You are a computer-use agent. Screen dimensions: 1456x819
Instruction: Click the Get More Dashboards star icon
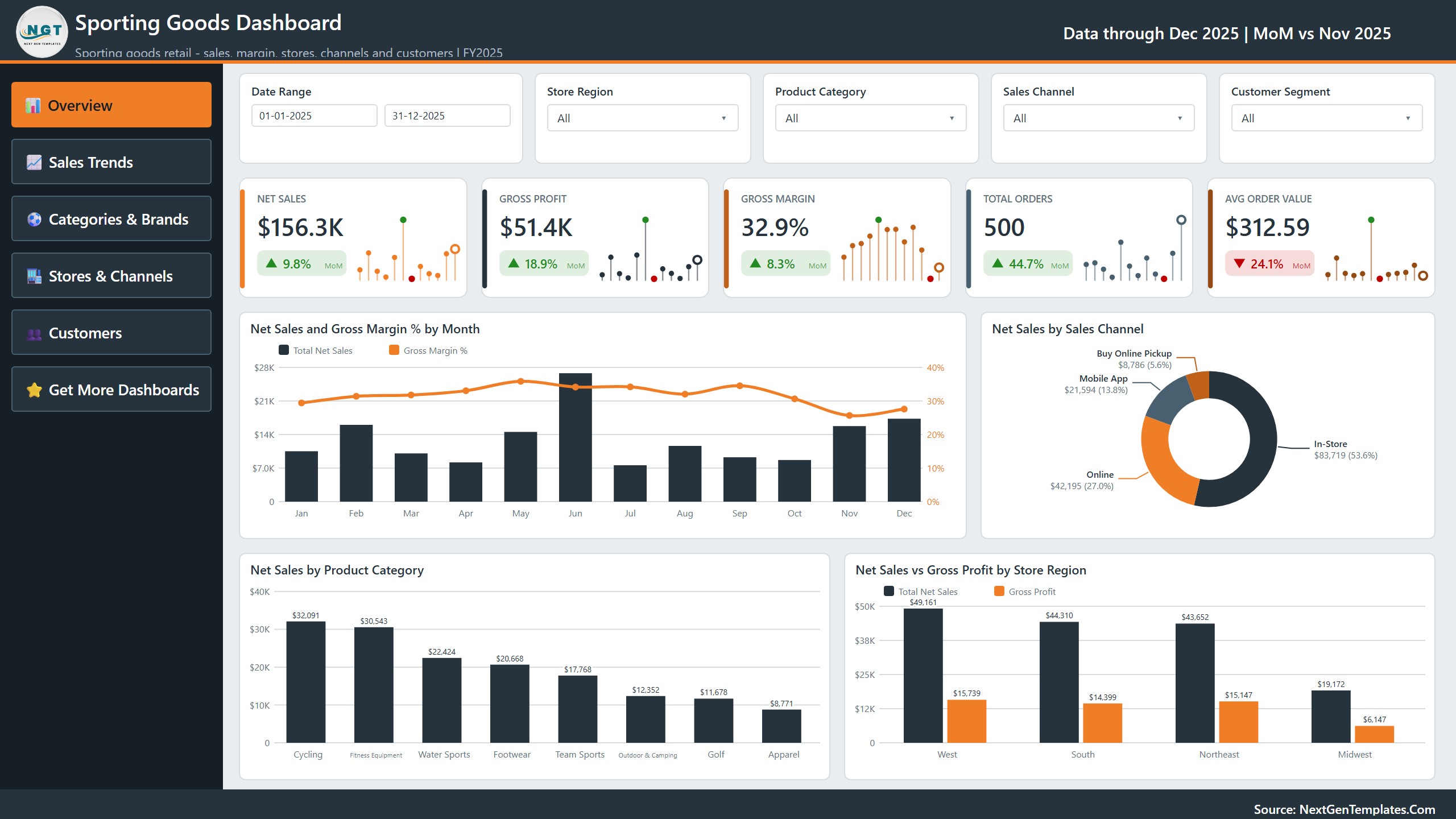[34, 390]
